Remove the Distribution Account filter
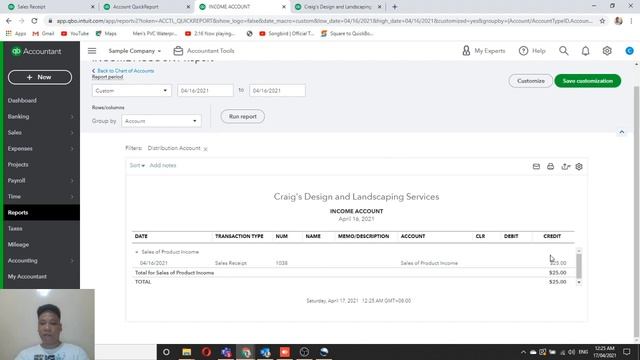640x360 pixels. [205, 149]
